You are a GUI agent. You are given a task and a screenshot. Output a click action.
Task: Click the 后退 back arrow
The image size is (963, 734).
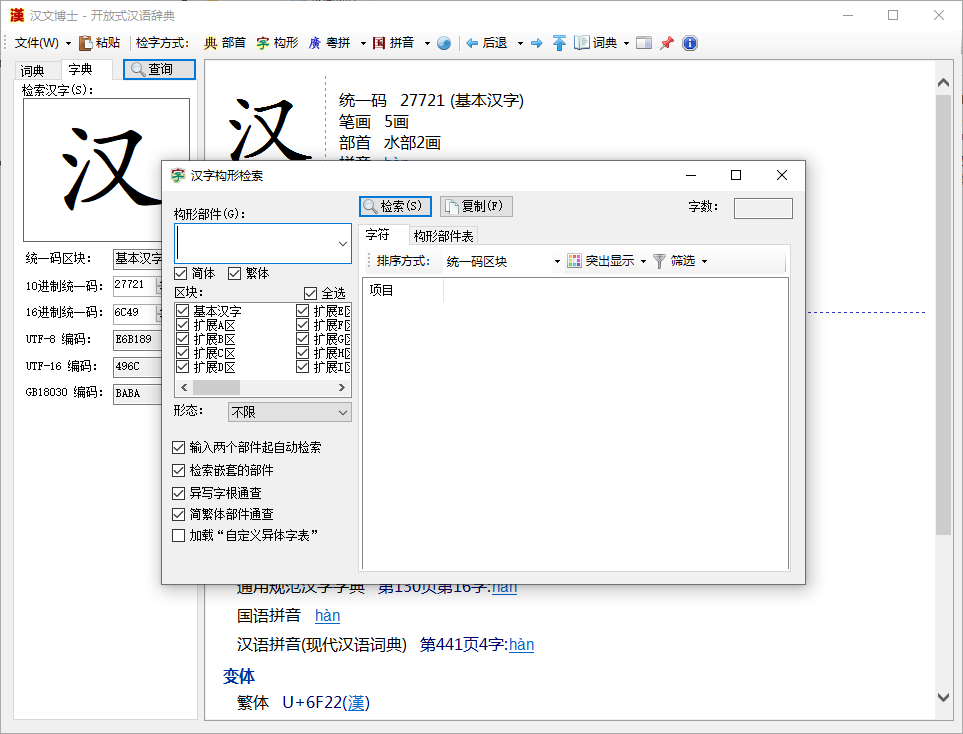pos(473,43)
